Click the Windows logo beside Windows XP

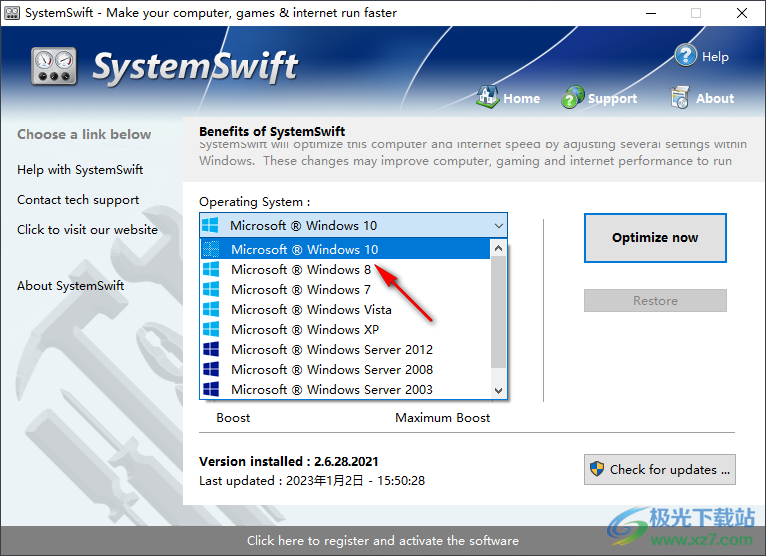pos(211,330)
